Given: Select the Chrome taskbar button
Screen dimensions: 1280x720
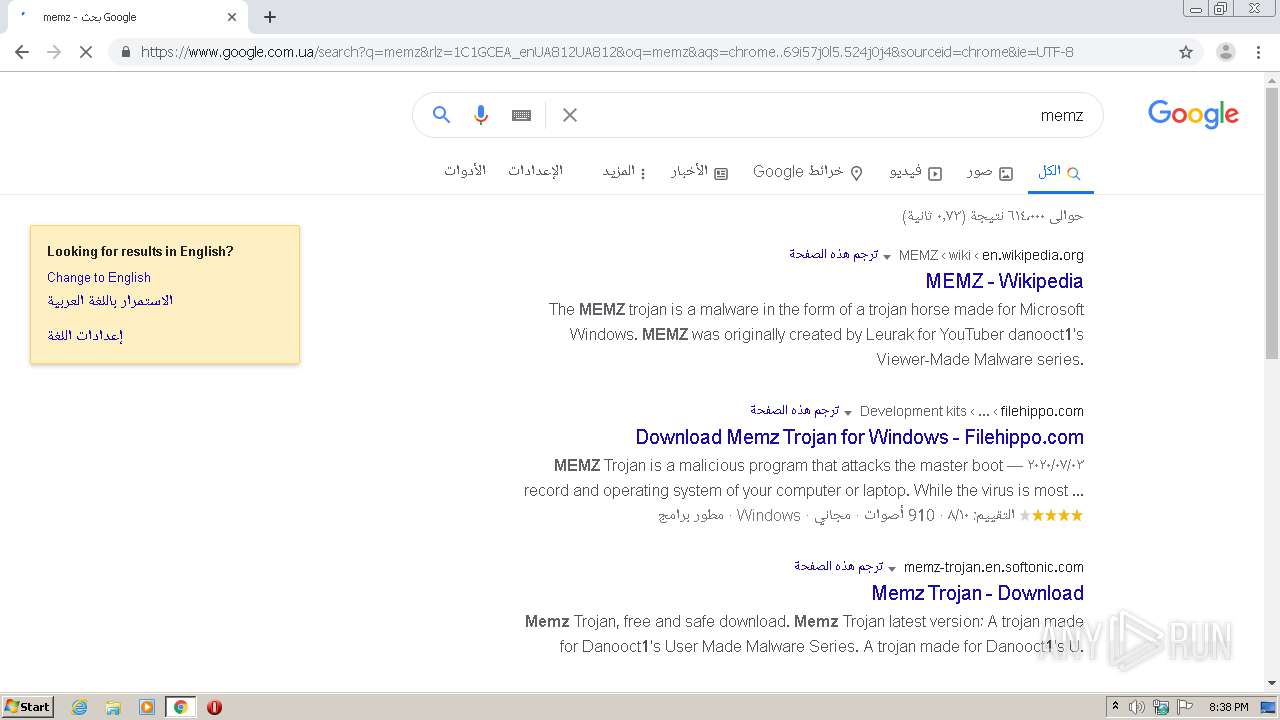Looking at the screenshot, I should pyautogui.click(x=180, y=707).
